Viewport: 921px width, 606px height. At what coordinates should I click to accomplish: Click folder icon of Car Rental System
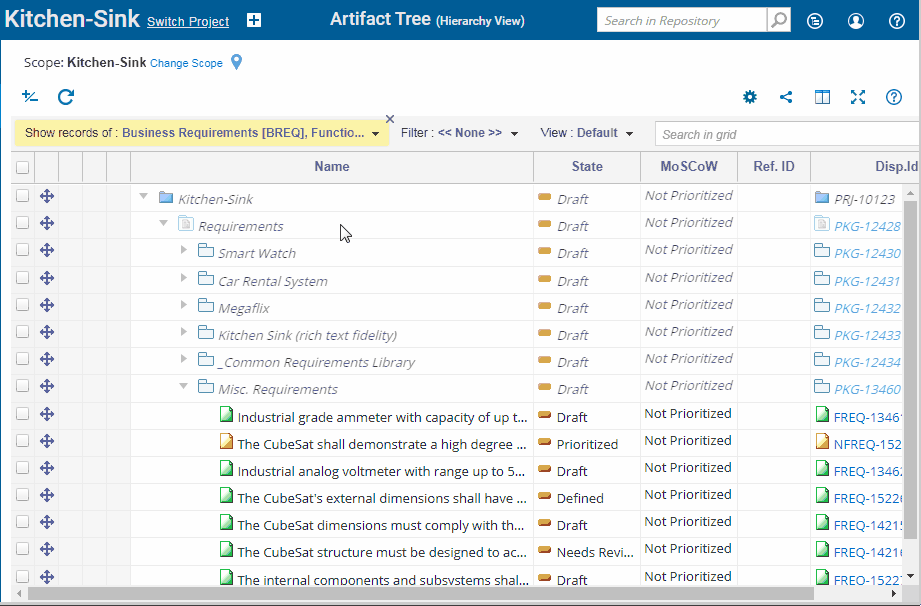coord(206,278)
